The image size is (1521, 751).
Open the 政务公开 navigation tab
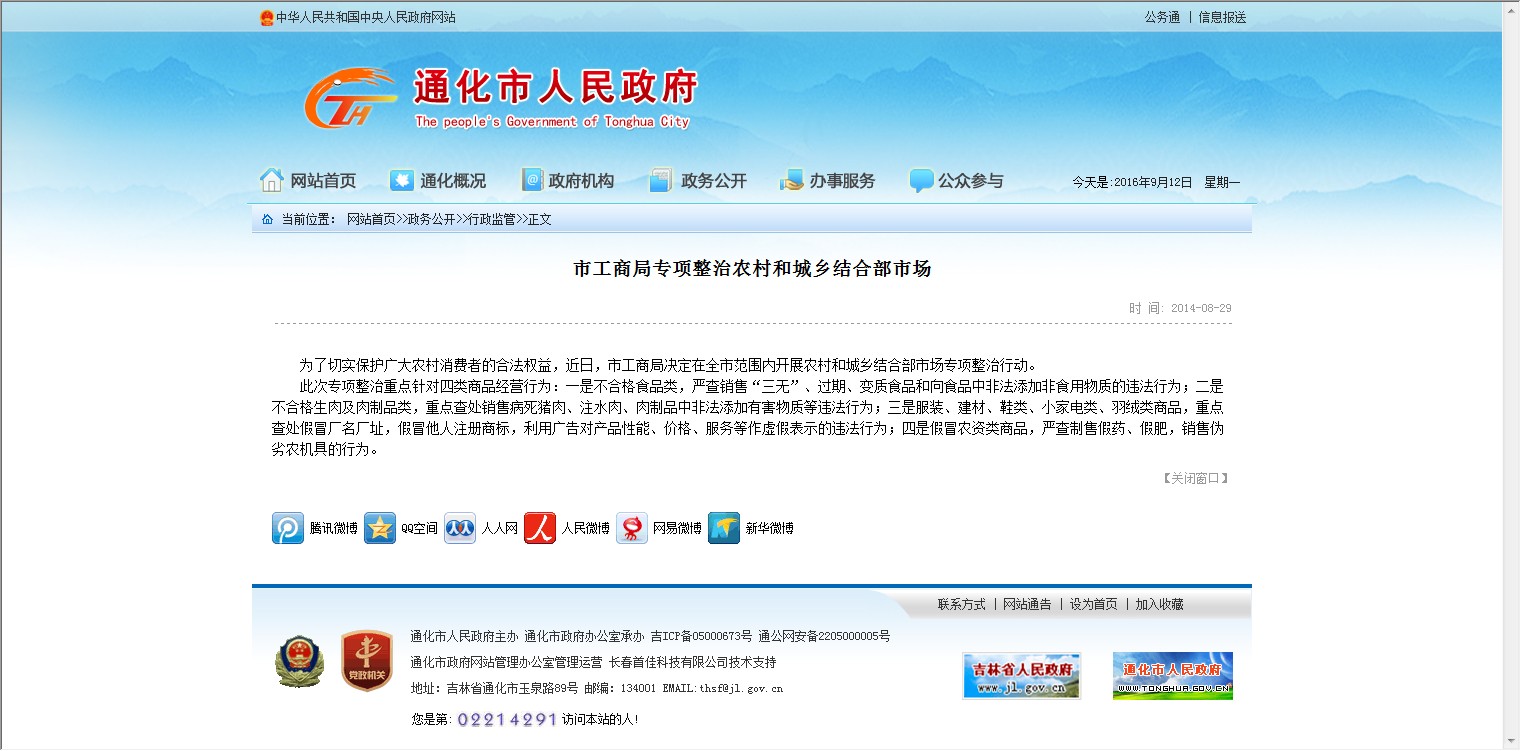tap(698, 181)
